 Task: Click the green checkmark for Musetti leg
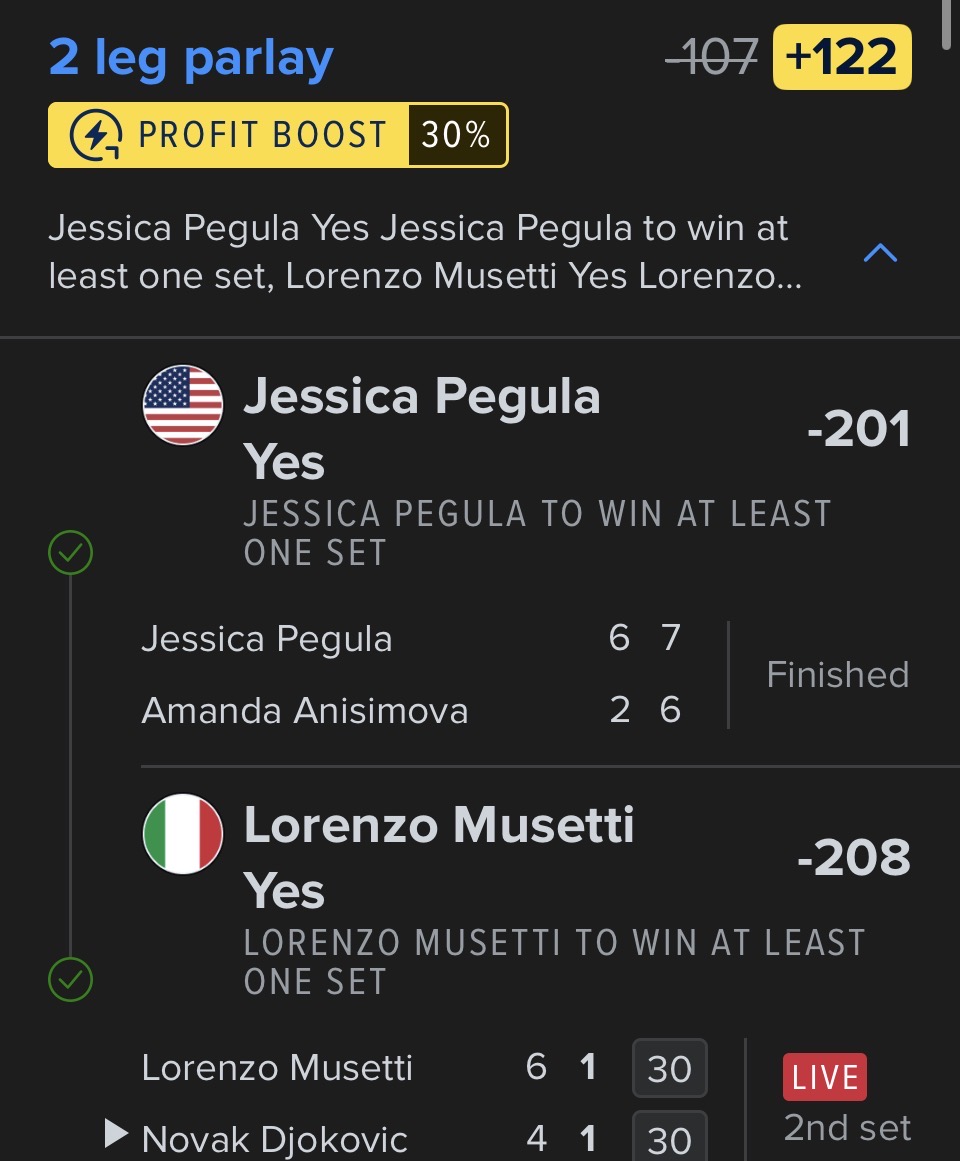pyautogui.click(x=70, y=980)
